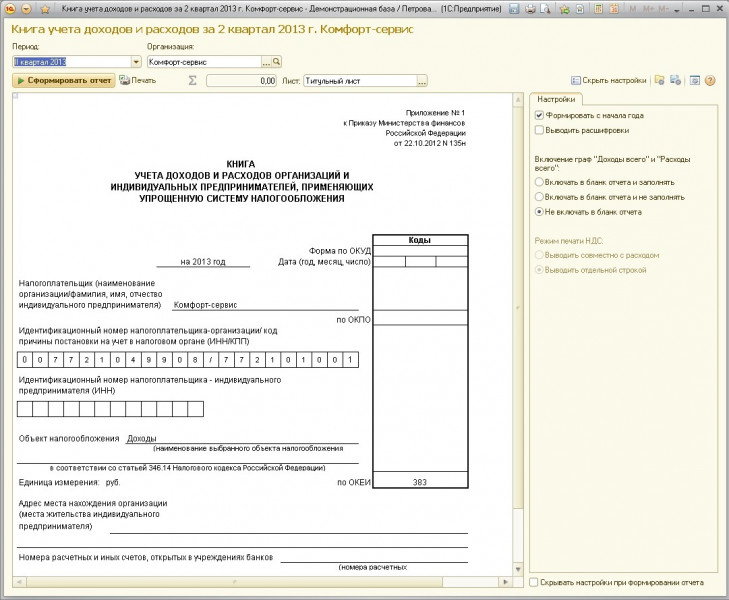Click the slash cell in ИНН/КПП row
The width and height of the screenshot is (729, 600).
(x=211, y=360)
